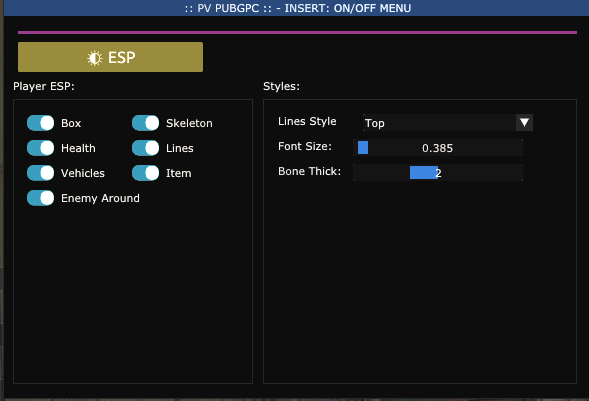This screenshot has height=401, width=589.
Task: Click the Player ESP heading
Action: (x=44, y=86)
